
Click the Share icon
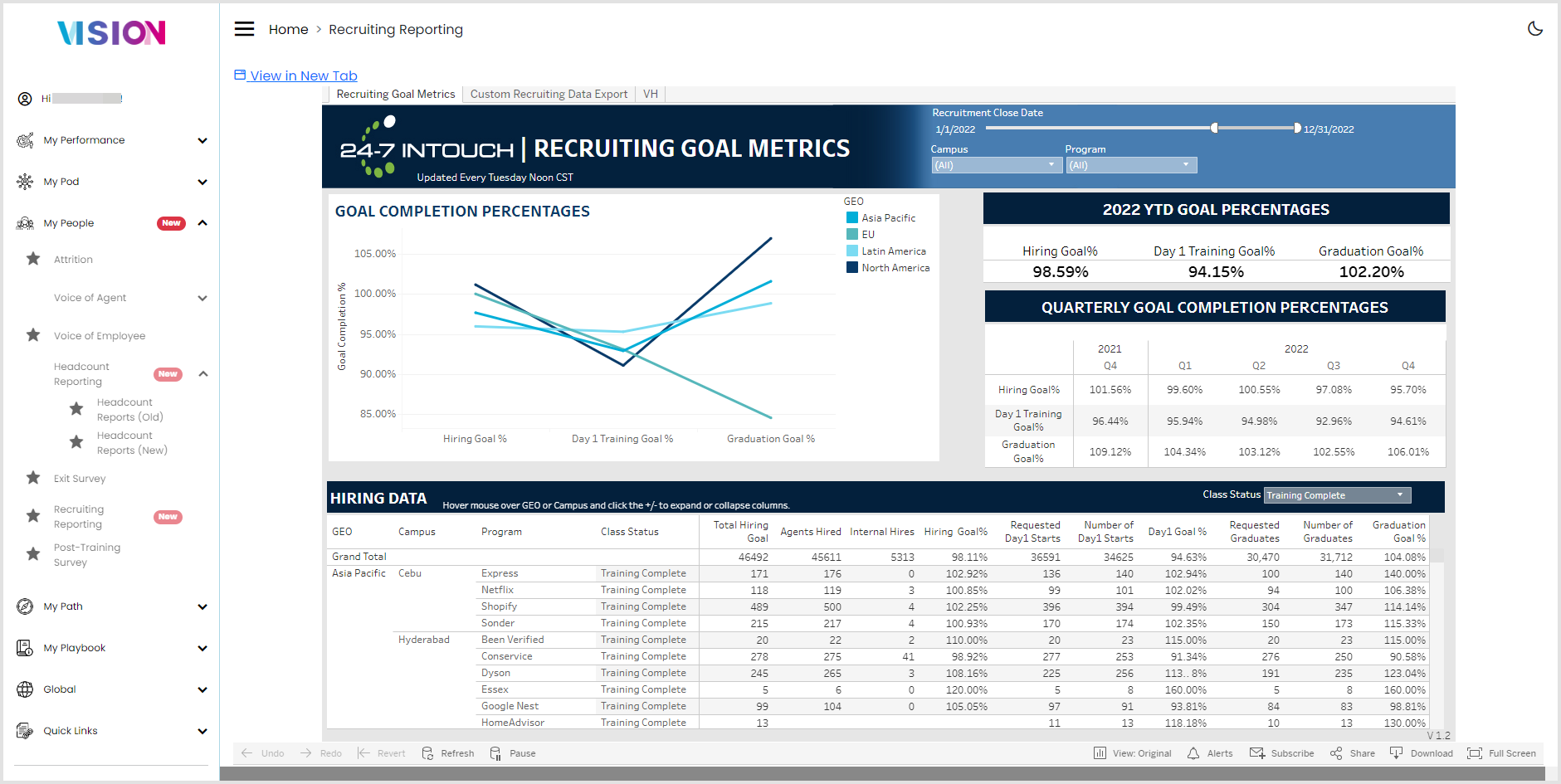[x=1336, y=753]
